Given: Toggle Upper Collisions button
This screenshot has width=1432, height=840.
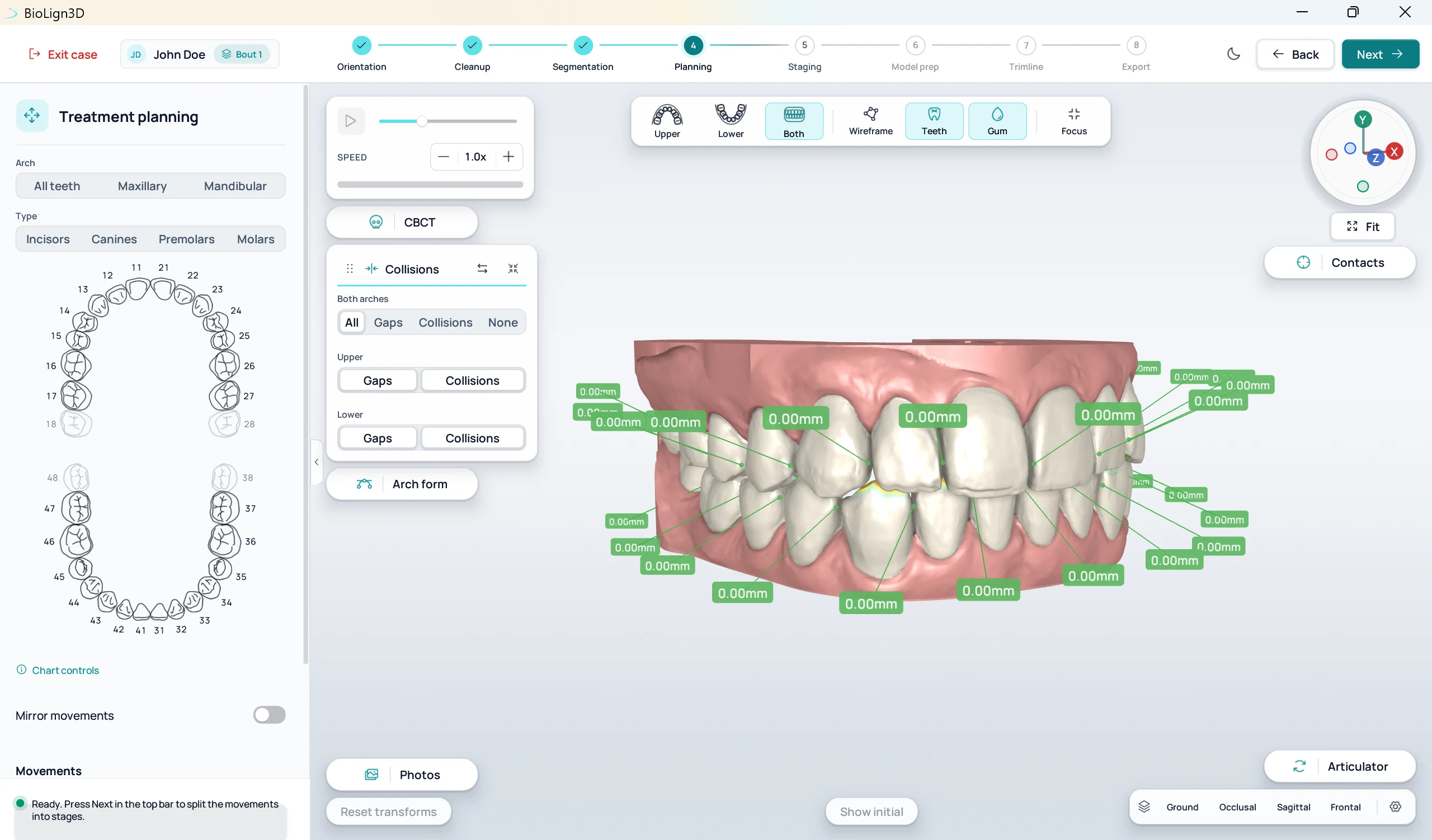Looking at the screenshot, I should coord(472,380).
